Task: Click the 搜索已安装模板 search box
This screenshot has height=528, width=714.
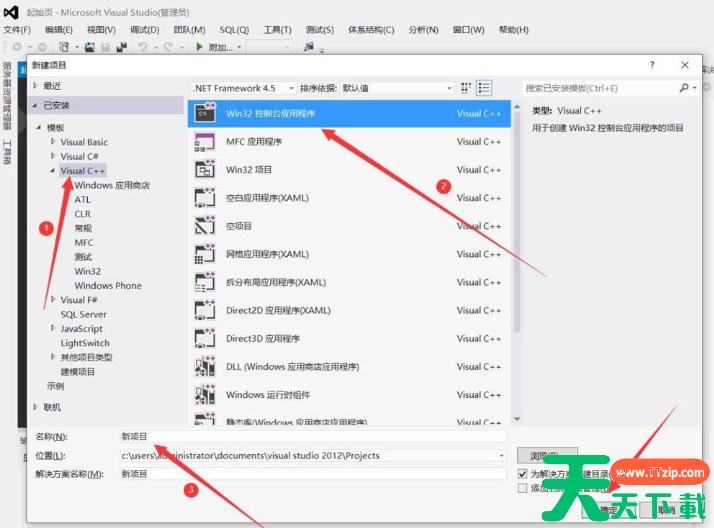Action: pos(600,88)
